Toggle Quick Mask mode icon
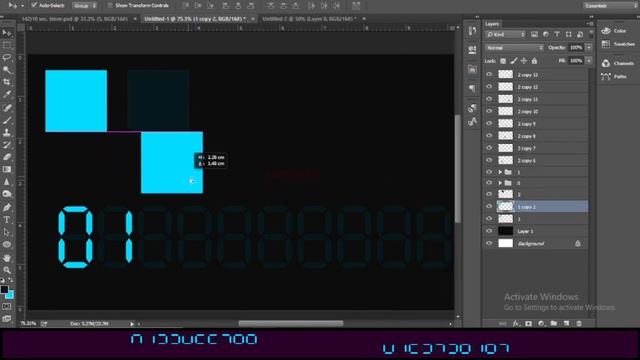 click(7, 306)
